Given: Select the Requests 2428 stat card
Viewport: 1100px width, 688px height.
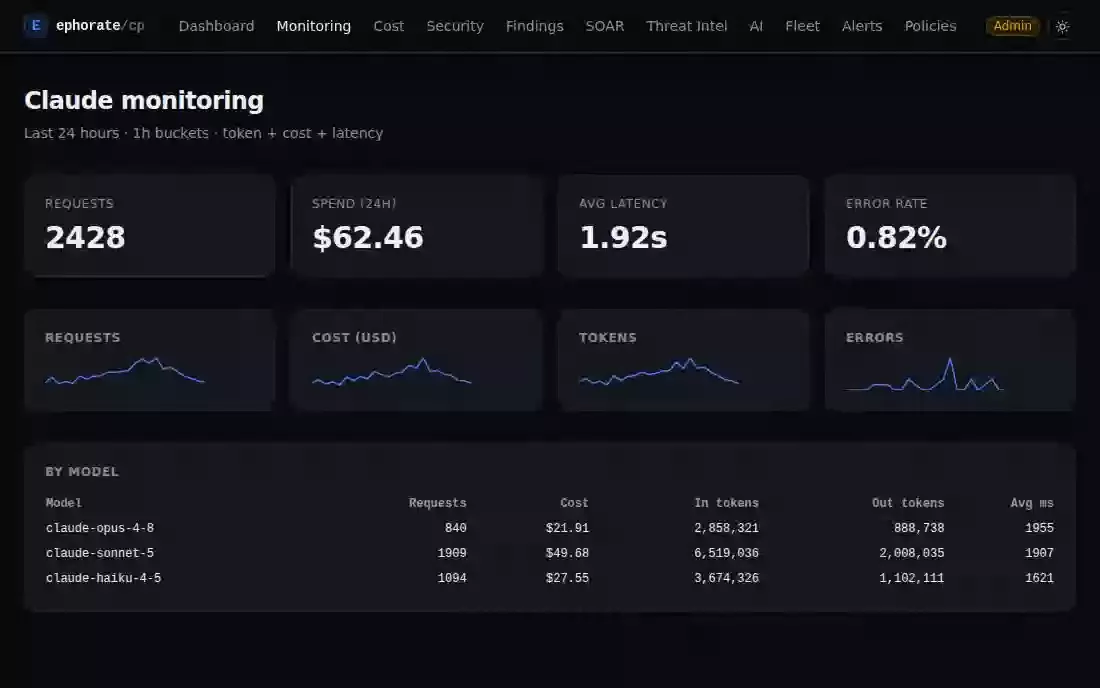Looking at the screenshot, I should 149,226.
